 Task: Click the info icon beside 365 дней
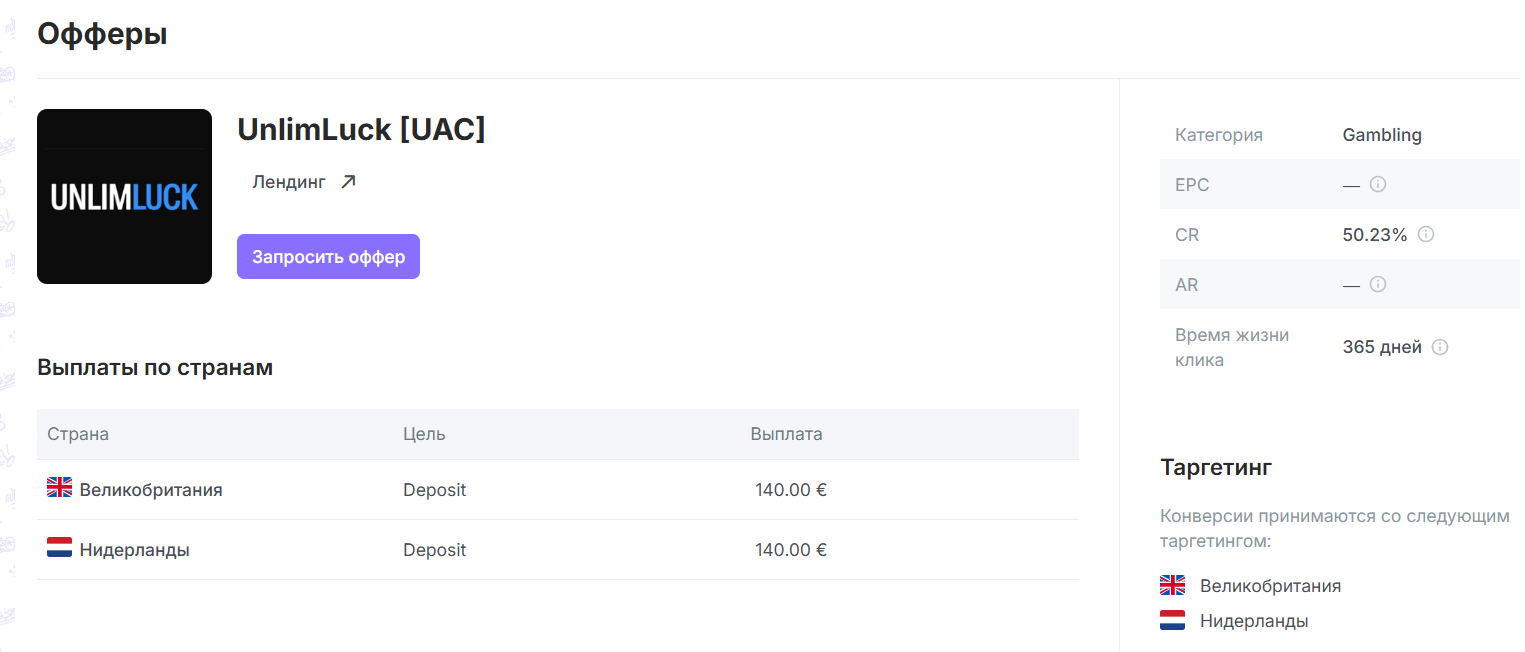click(x=1440, y=348)
